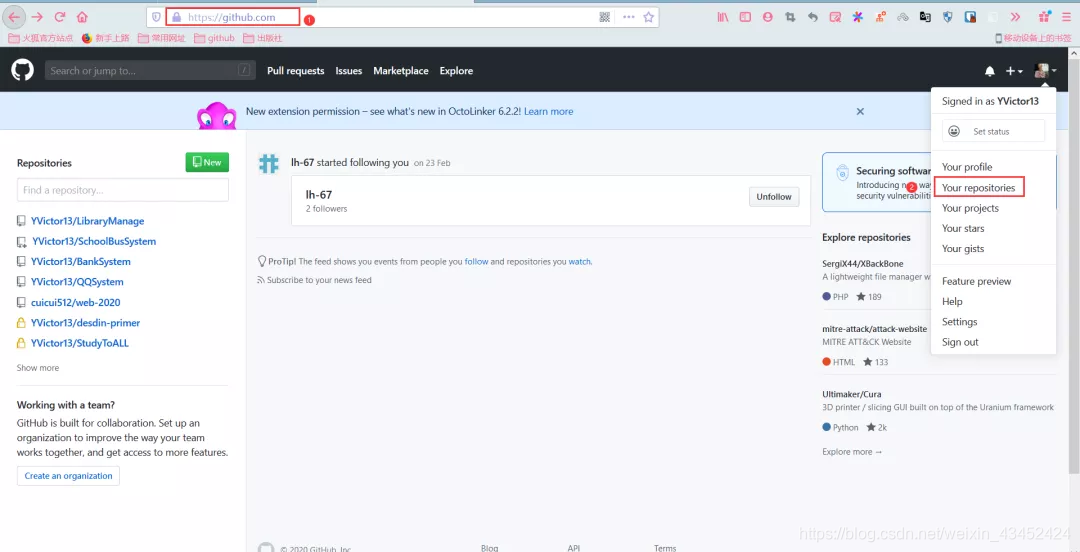Open the github bookmark folder
Screen dimensions: 1080x552
click(214, 38)
